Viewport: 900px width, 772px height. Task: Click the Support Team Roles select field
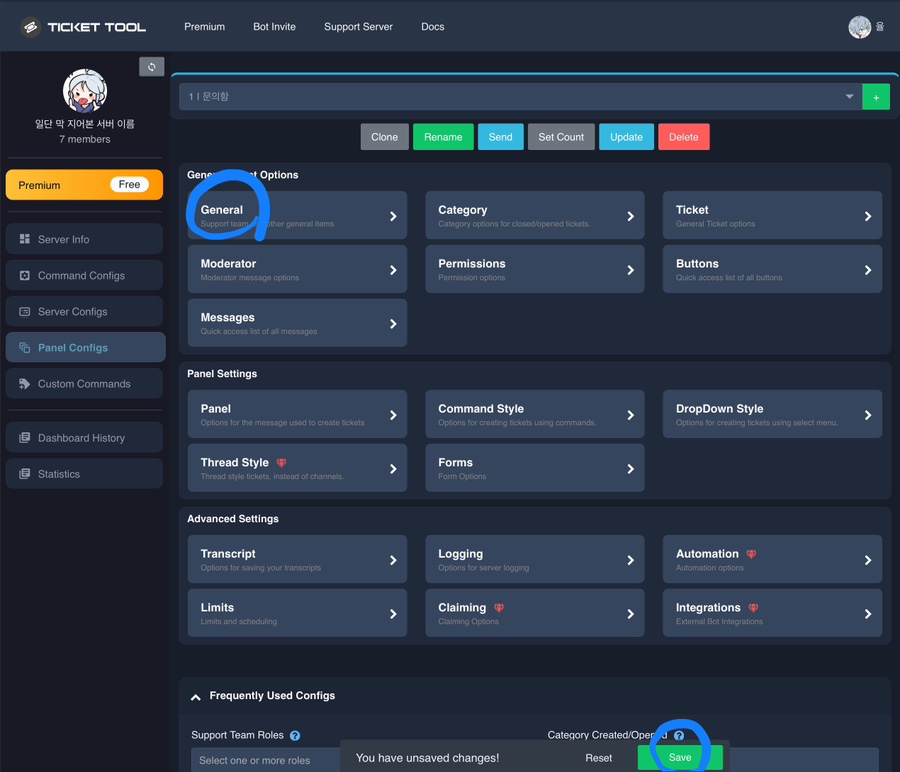[267, 759]
